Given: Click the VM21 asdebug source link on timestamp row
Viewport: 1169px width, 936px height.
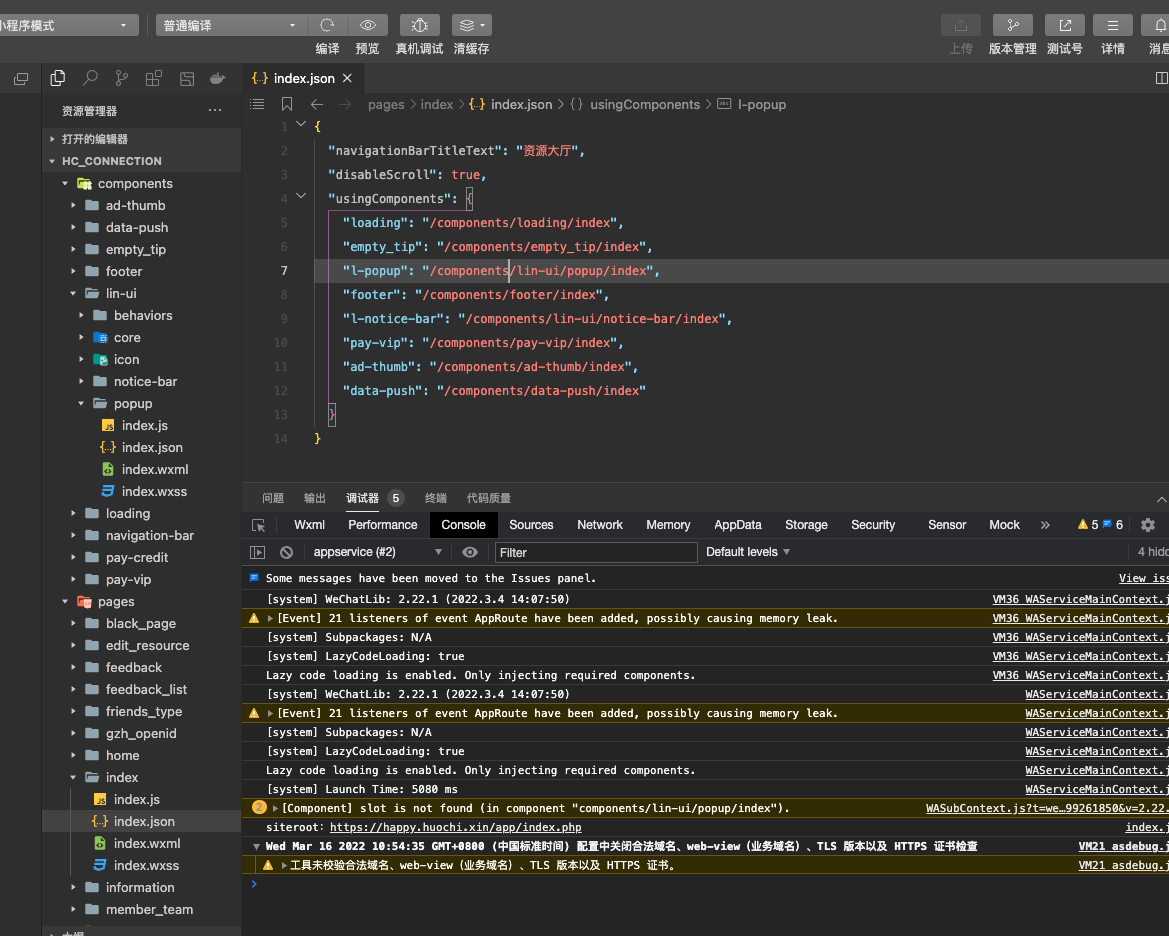Looking at the screenshot, I should [x=1124, y=847].
